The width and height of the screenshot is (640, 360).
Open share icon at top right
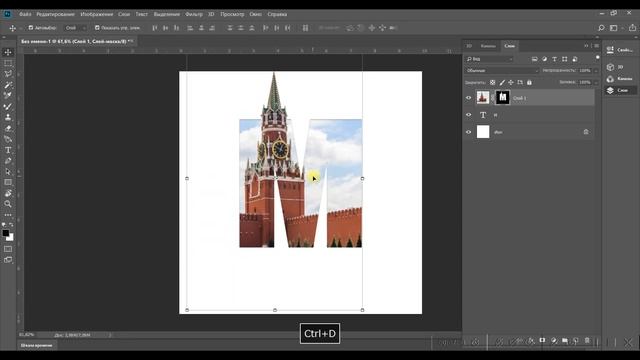[x=632, y=28]
